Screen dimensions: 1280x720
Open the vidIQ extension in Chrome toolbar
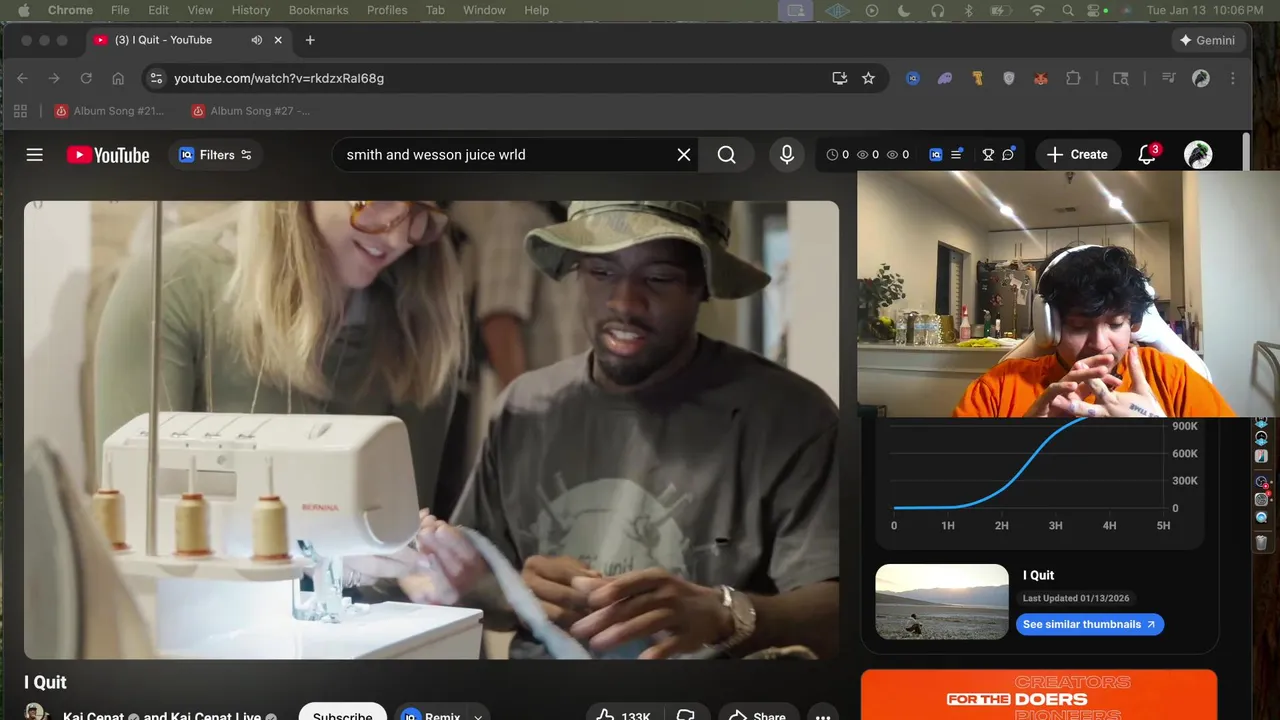(913, 78)
